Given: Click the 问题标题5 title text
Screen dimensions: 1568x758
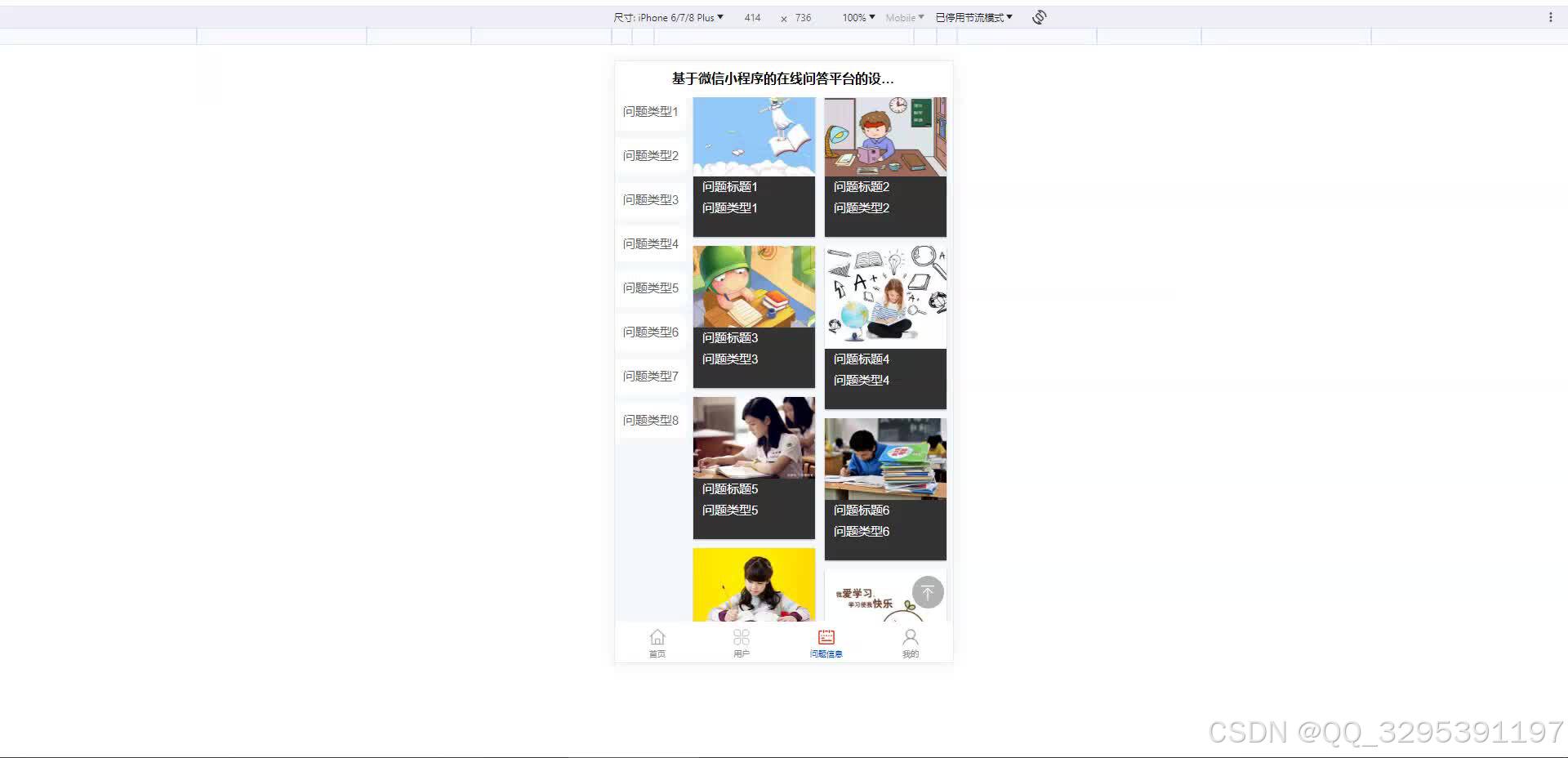Looking at the screenshot, I should (x=730, y=489).
